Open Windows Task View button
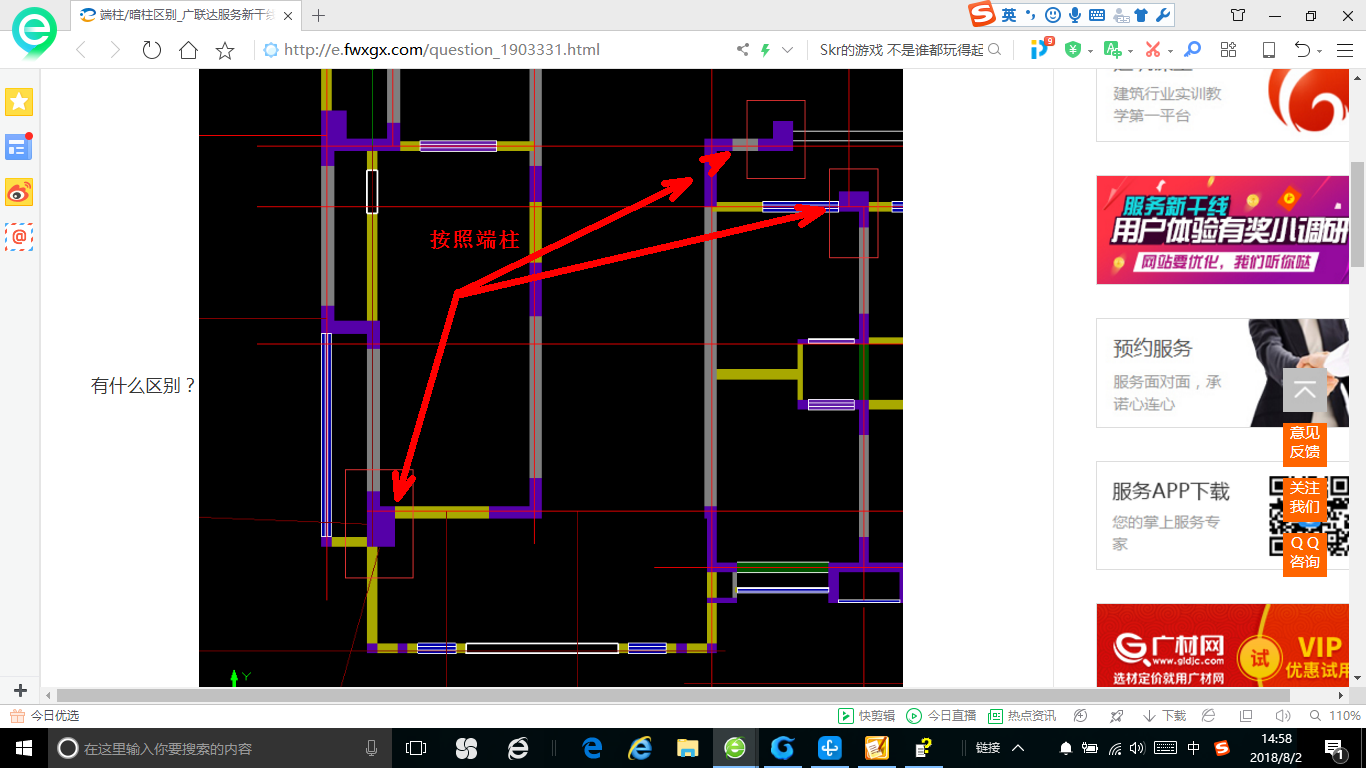1366x768 pixels. 416,748
